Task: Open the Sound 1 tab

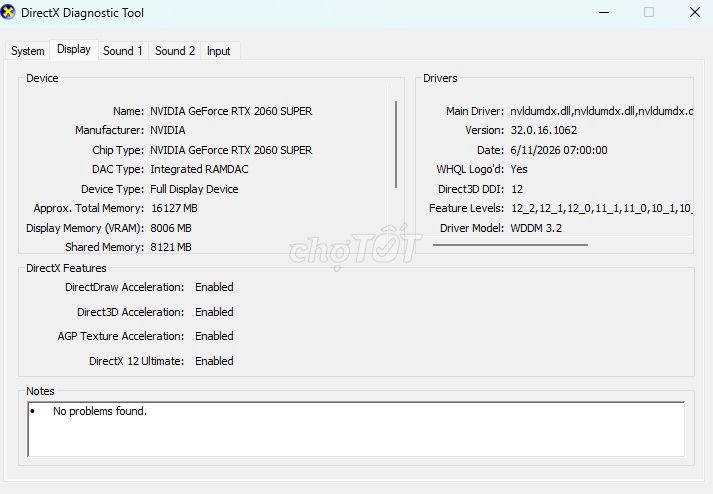Action: pos(123,50)
